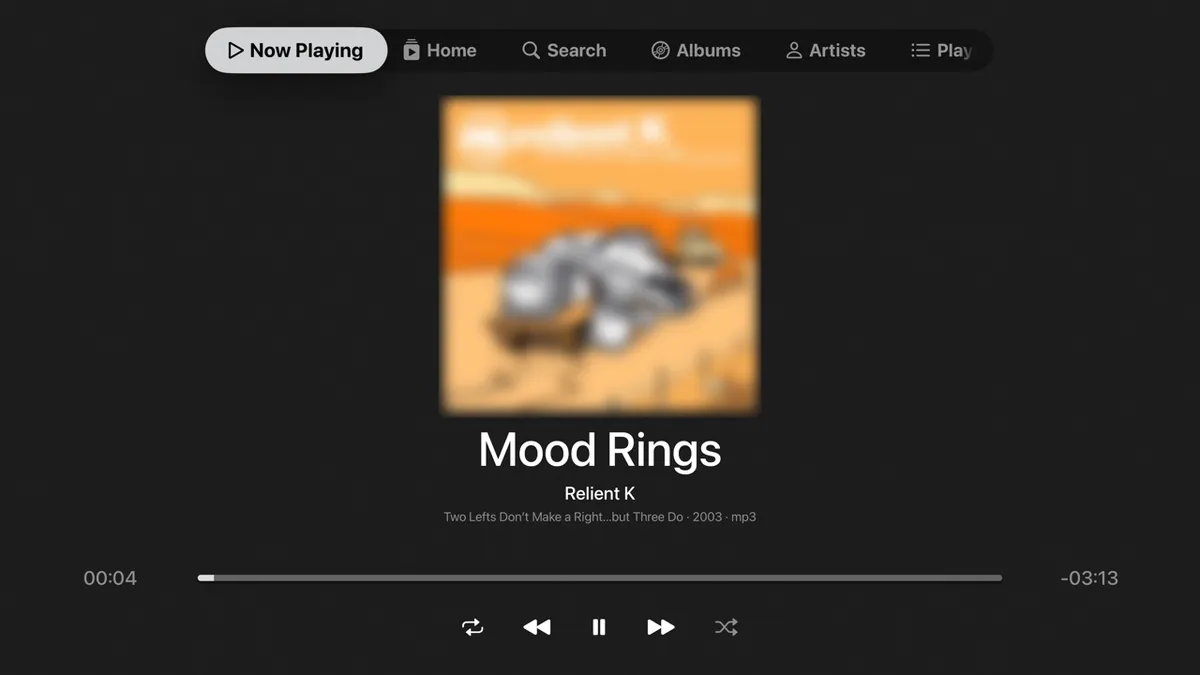
Task: Click the playback progress bar
Action: point(600,578)
